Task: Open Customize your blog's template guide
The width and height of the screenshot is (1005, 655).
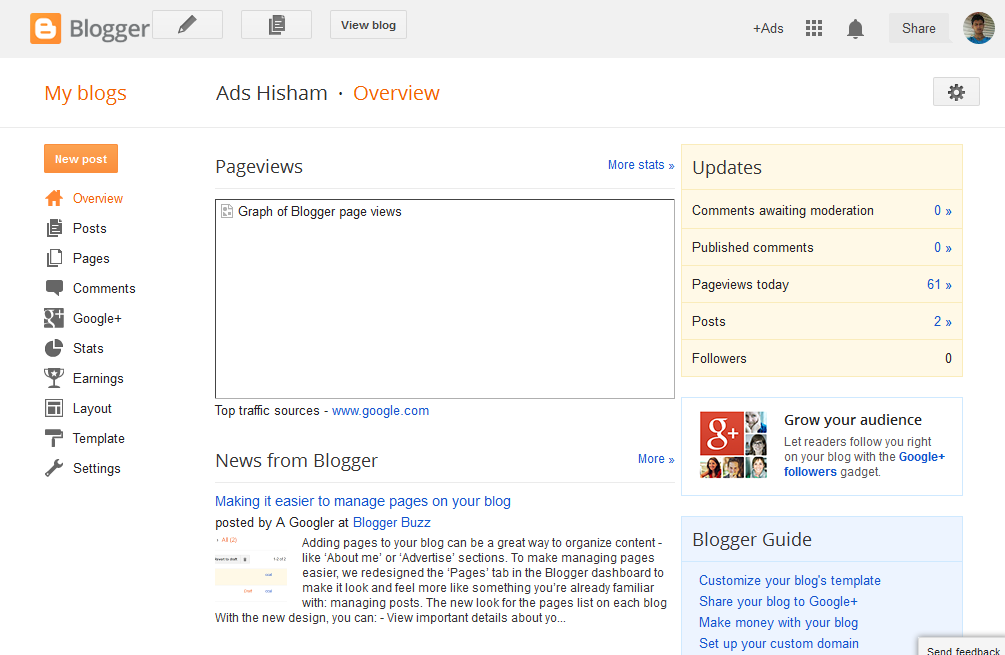Action: pyautogui.click(x=790, y=580)
